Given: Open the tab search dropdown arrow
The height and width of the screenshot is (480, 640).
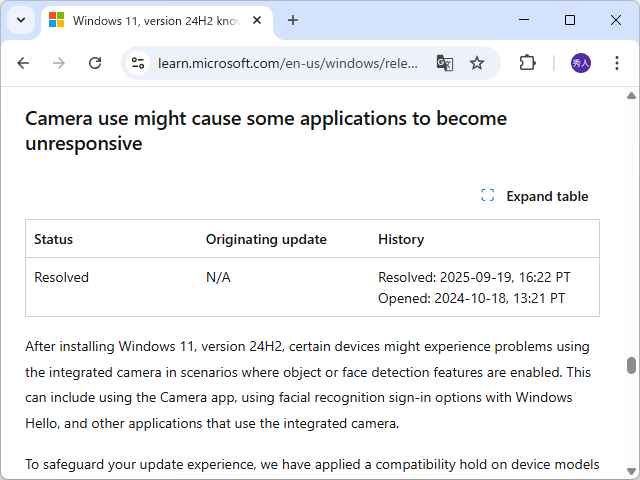Looking at the screenshot, I should pyautogui.click(x=21, y=20).
